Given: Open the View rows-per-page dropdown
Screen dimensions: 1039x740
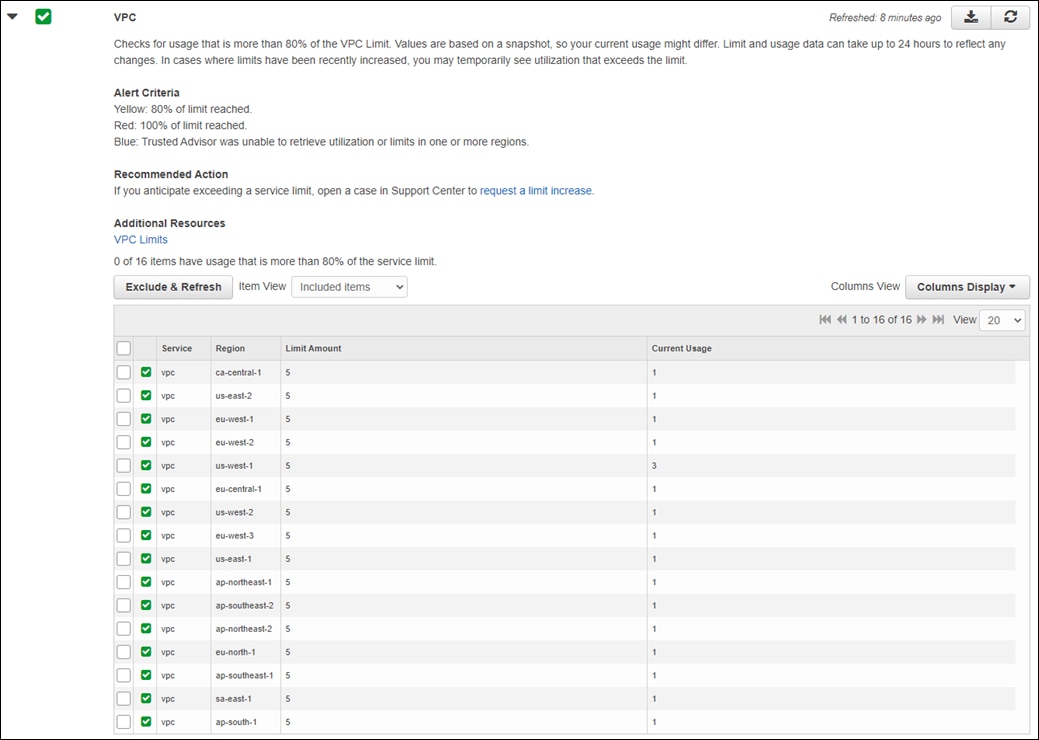Looking at the screenshot, I should (1002, 320).
